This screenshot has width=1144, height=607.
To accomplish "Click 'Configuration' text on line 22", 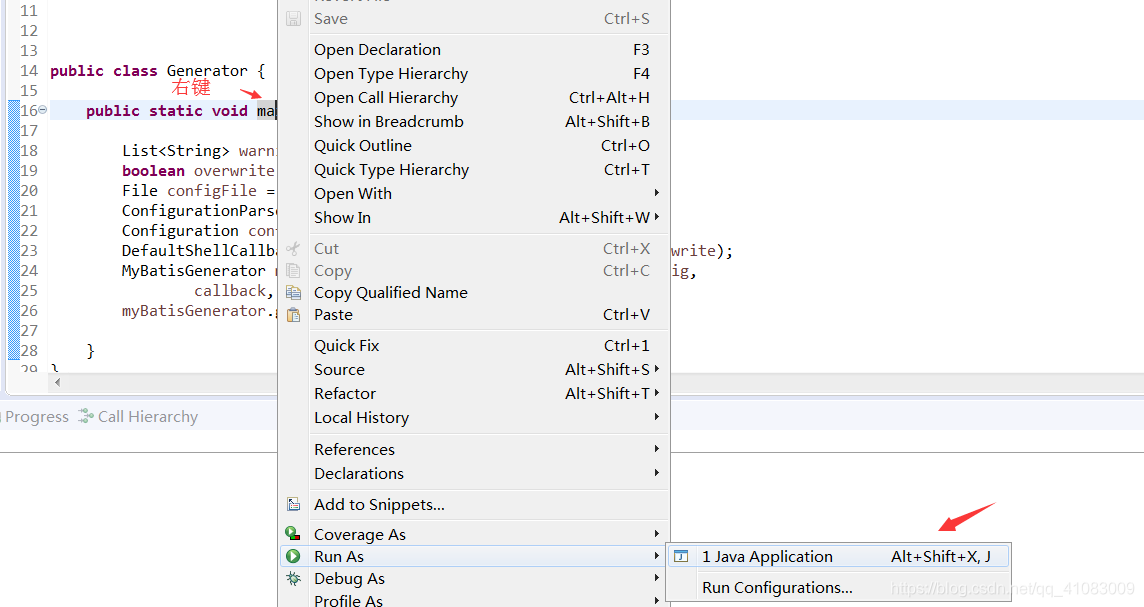I will point(180,231).
